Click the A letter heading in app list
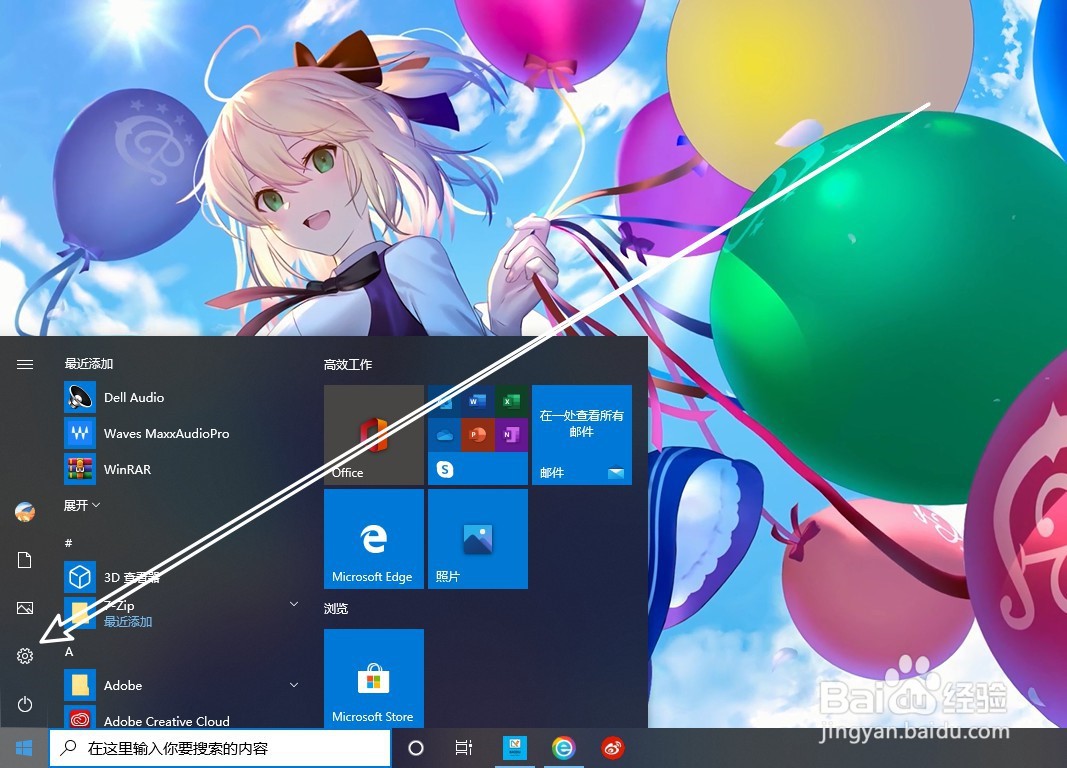 (69, 652)
